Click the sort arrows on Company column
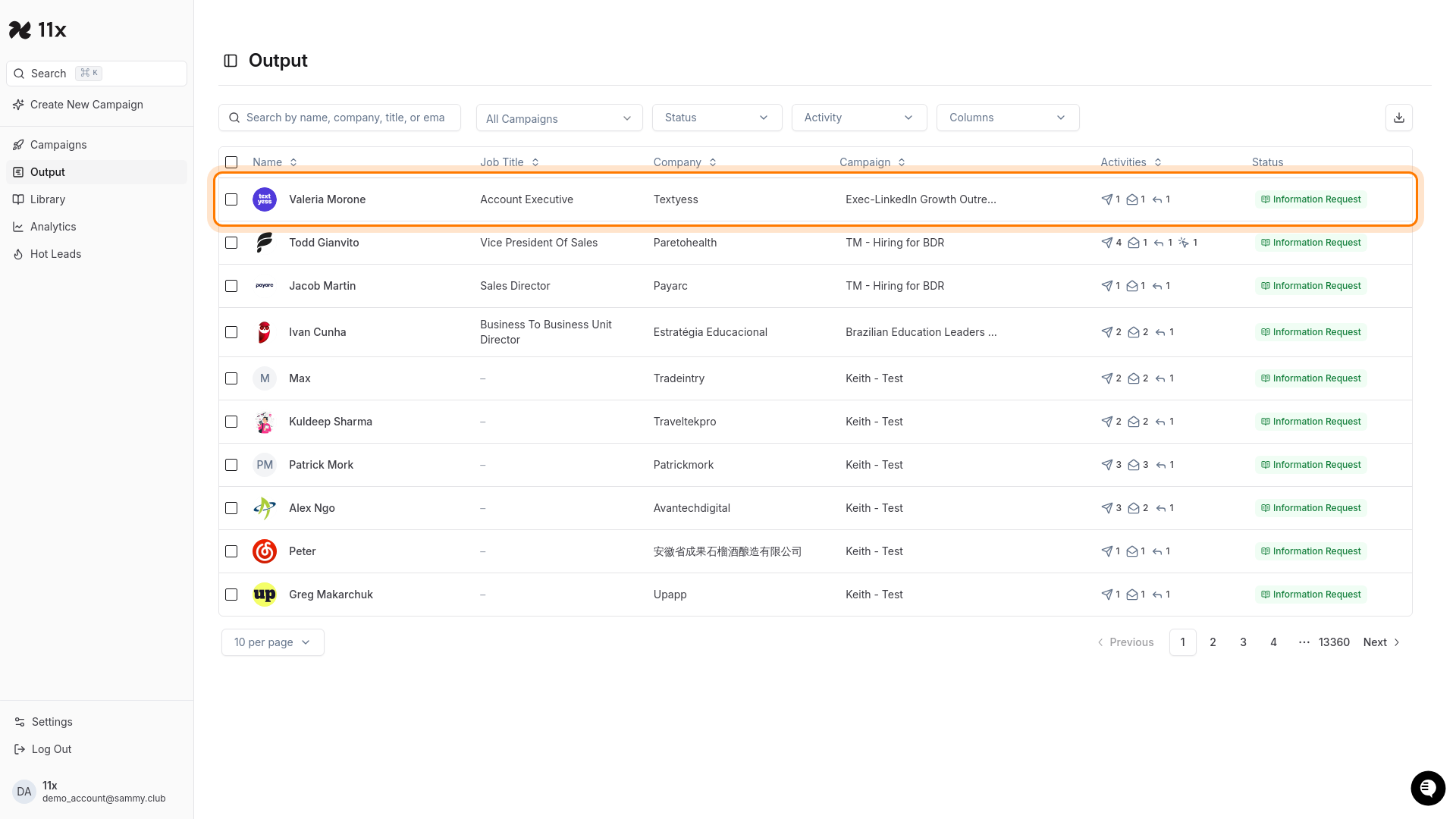This screenshot has width=1456, height=819. click(x=713, y=162)
